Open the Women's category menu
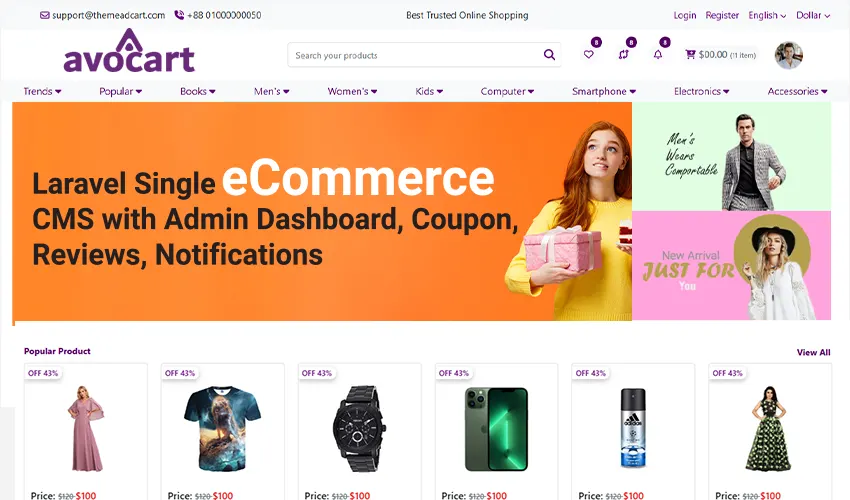 [352, 91]
